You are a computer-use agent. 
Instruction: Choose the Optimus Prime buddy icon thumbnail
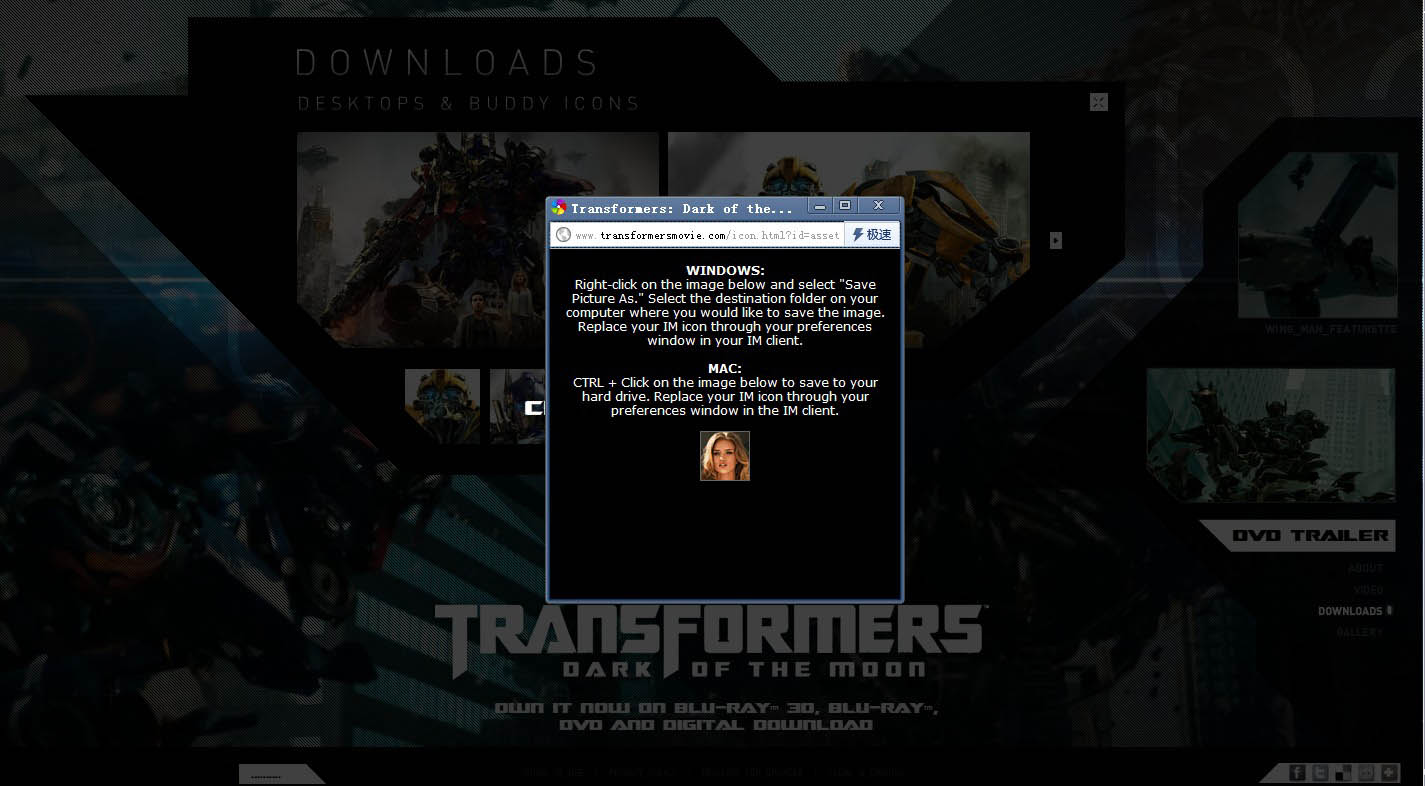click(517, 406)
